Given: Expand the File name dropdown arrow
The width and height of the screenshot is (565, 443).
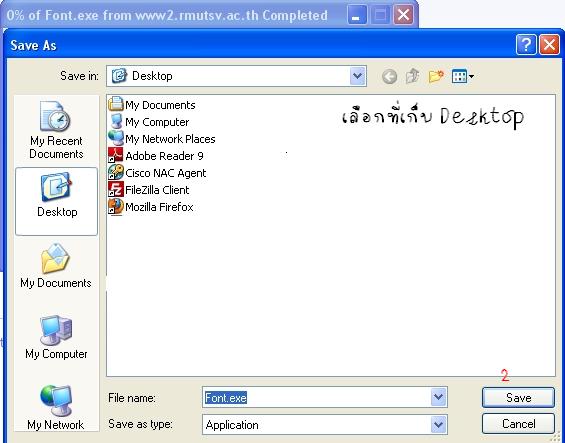Looking at the screenshot, I should click(x=438, y=397).
